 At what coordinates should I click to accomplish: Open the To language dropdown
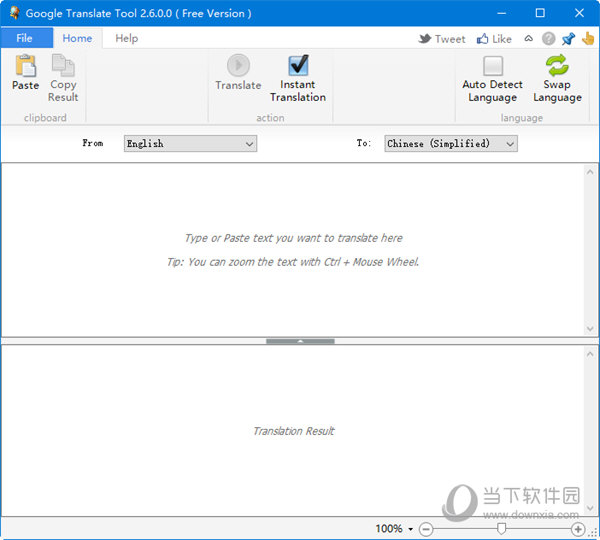coord(451,144)
